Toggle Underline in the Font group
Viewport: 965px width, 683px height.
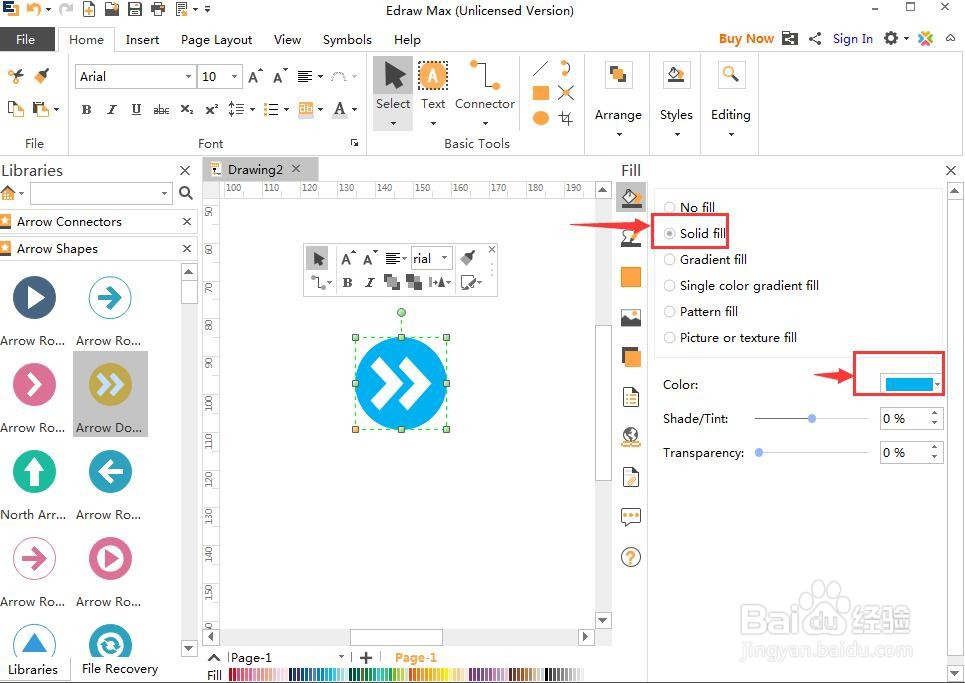pos(136,110)
